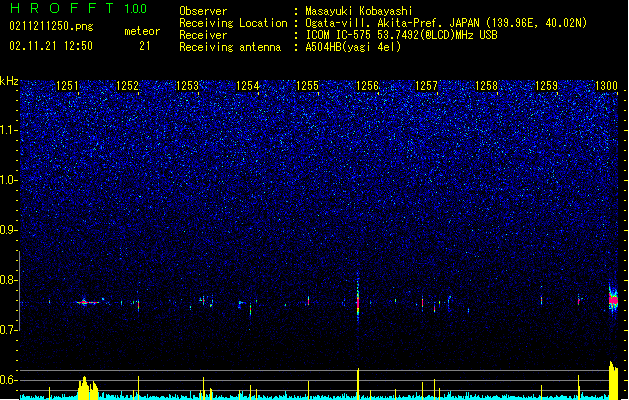
Task: Click the long horizontal echo near 1251
Action: [x=87, y=302]
